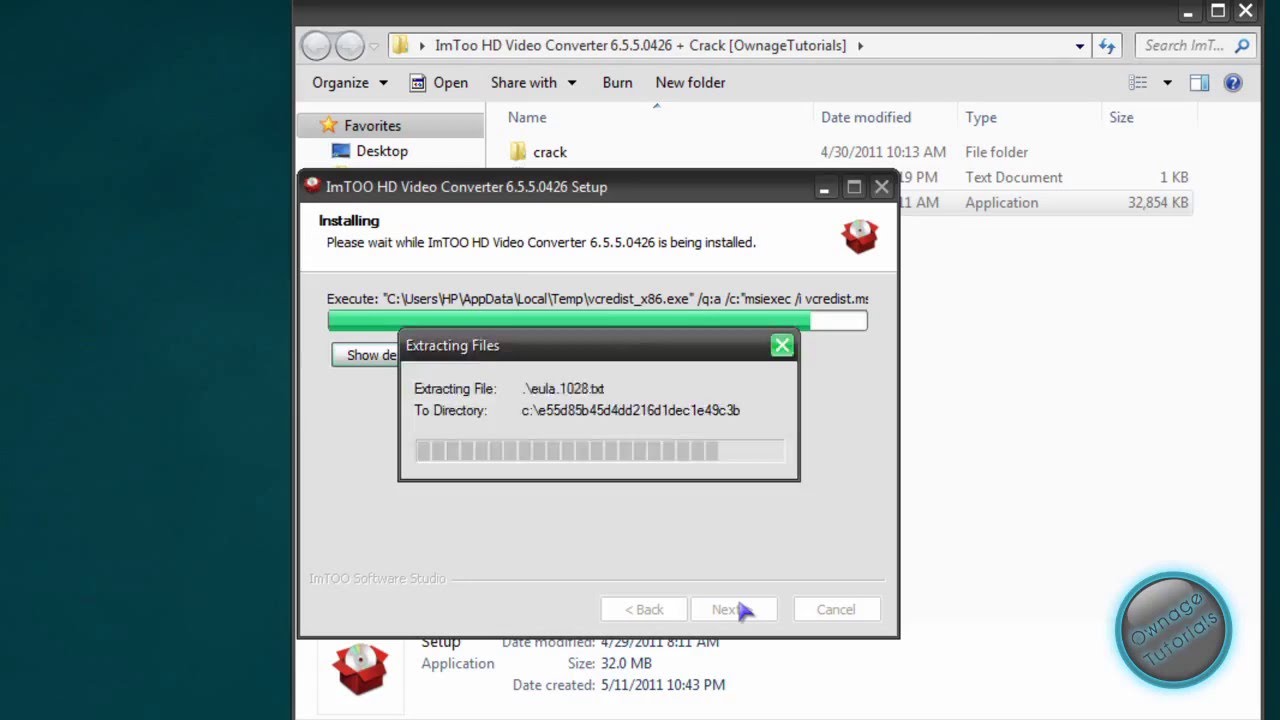The height and width of the screenshot is (720, 1280).
Task: Click Cancel in the installer
Action: (x=836, y=610)
